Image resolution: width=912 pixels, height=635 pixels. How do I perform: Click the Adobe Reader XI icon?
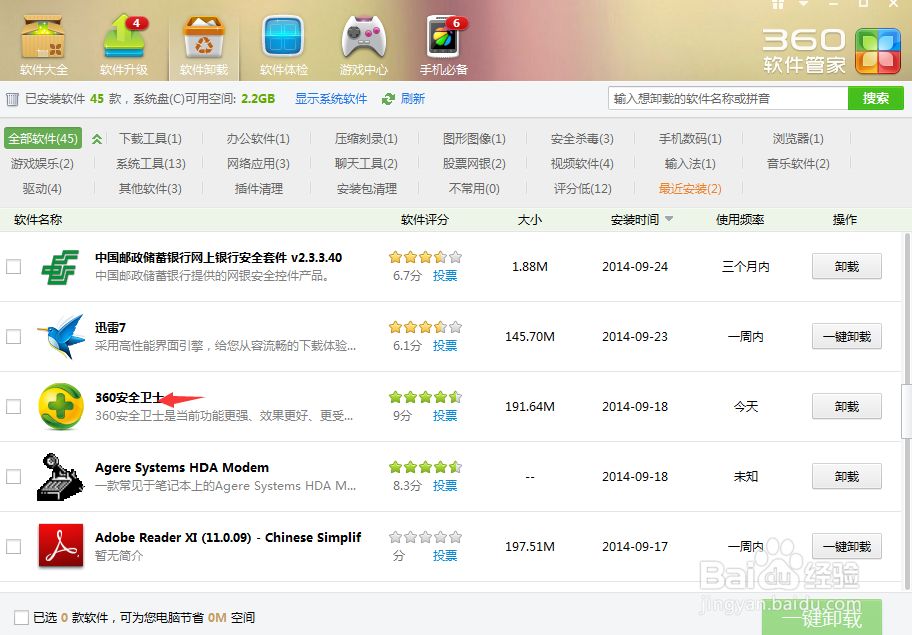[60, 546]
